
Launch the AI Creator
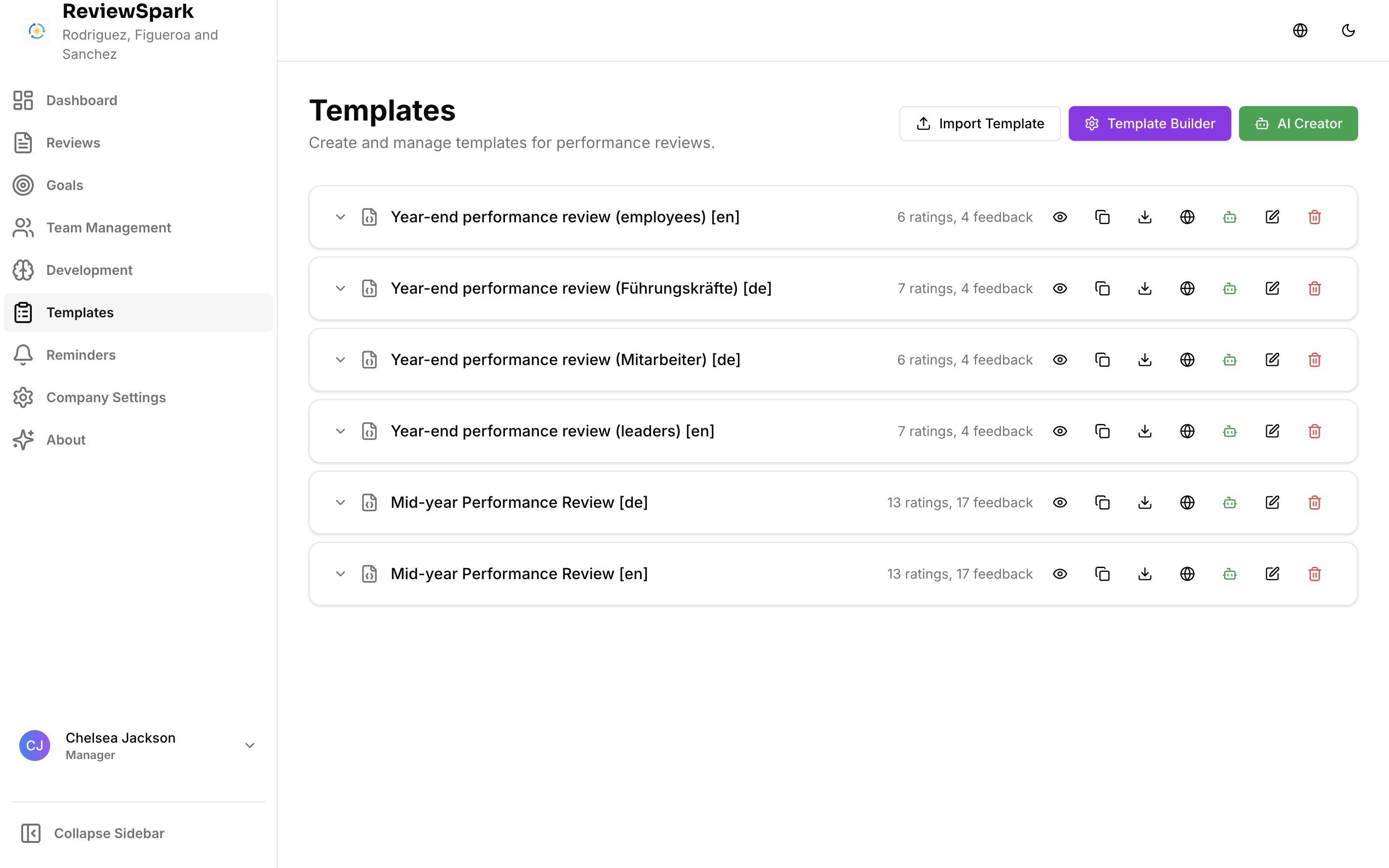click(1298, 123)
